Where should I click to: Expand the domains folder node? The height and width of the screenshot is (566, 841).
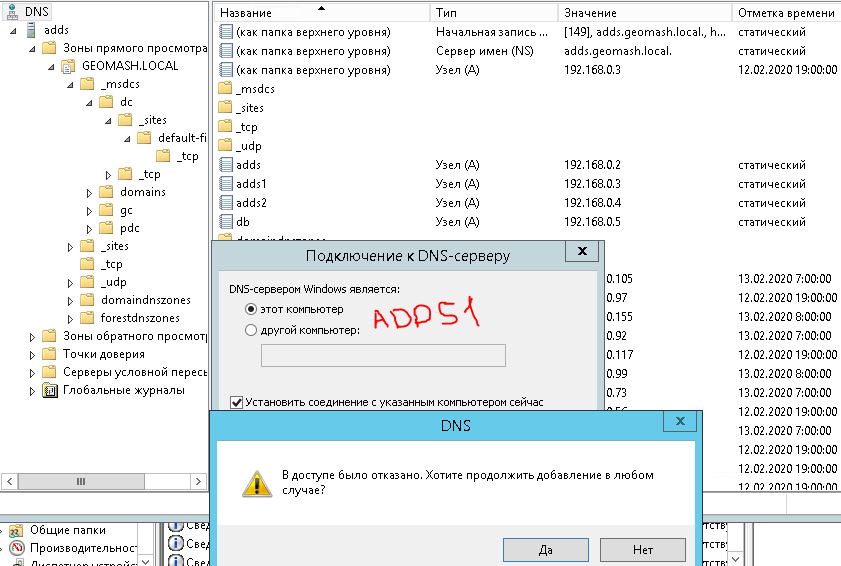coord(89,193)
